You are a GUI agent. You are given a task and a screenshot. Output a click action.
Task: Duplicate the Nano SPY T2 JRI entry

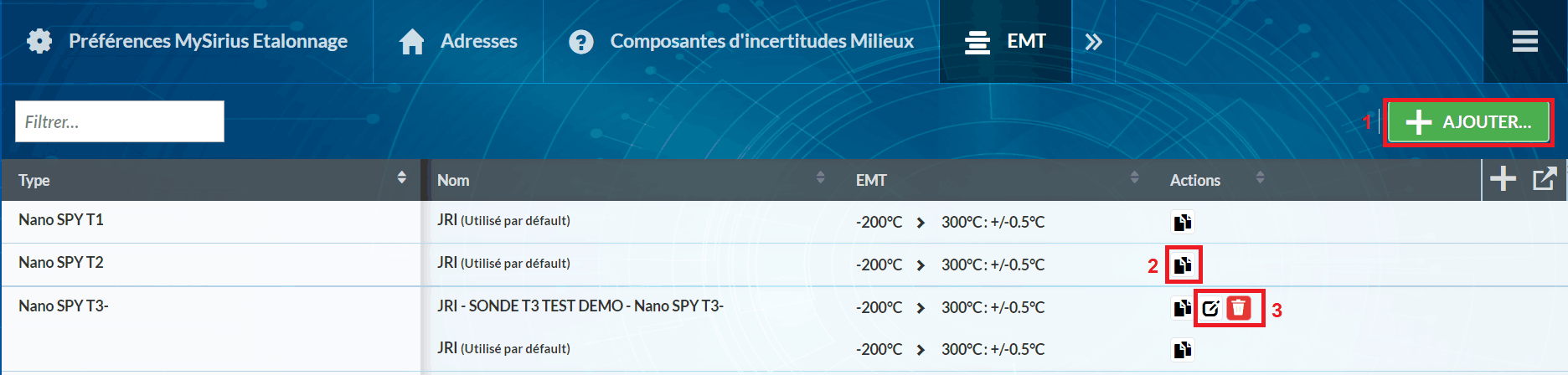[1182, 265]
